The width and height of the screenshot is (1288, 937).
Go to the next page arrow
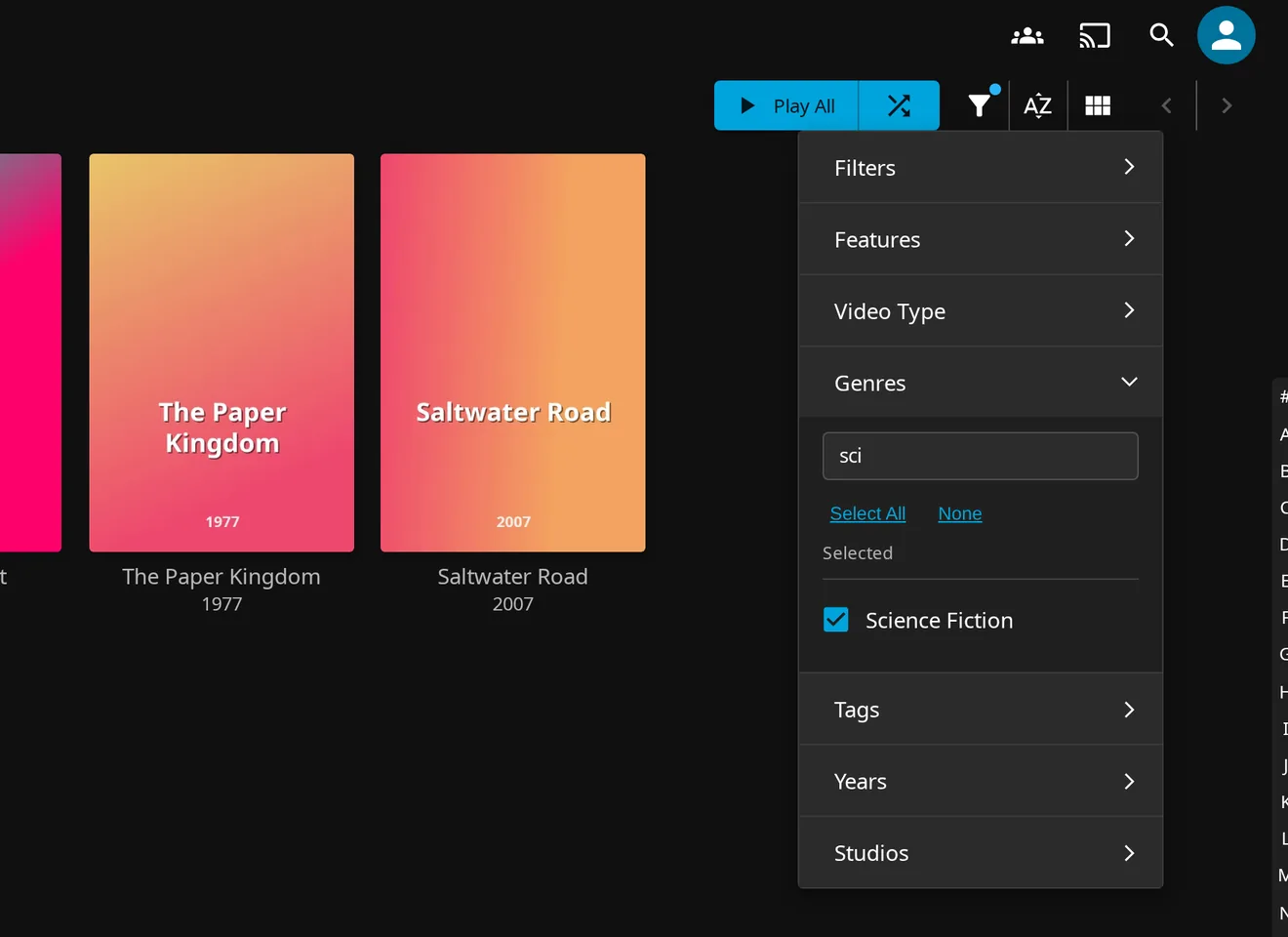tap(1227, 105)
